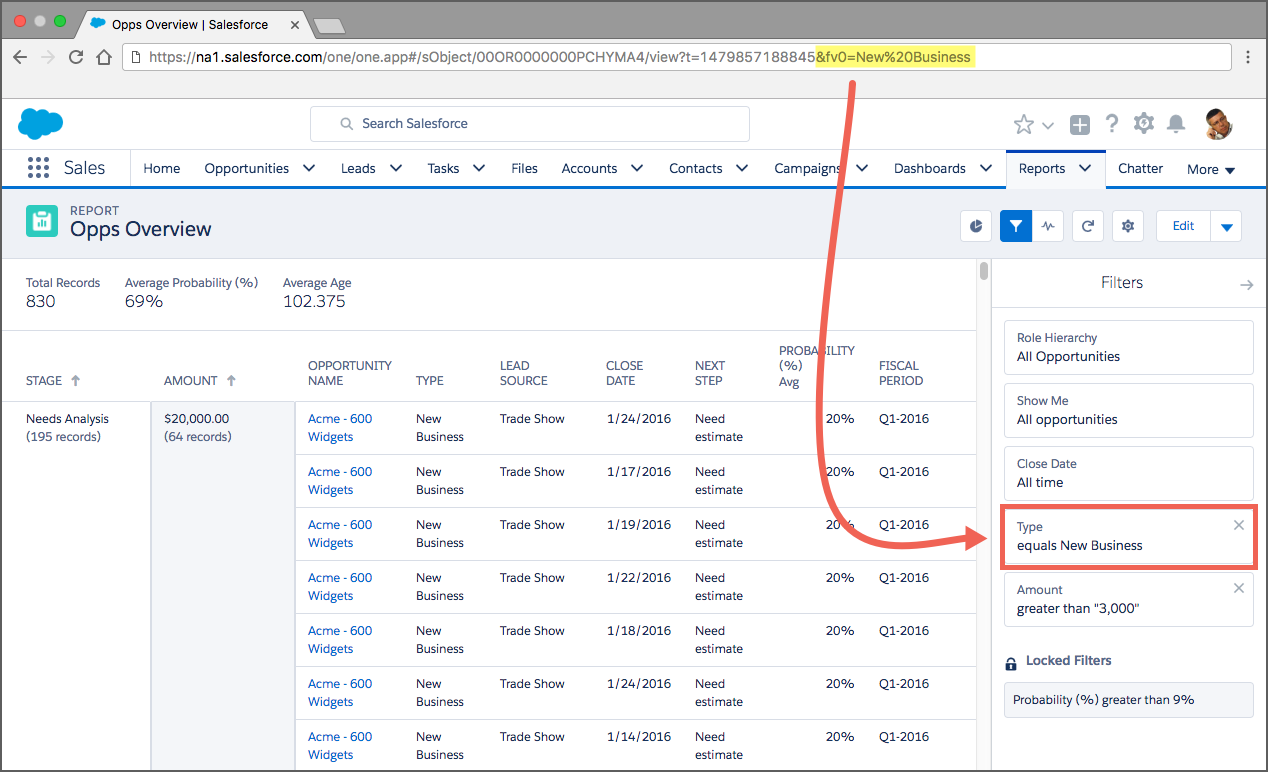Expand the Tasks tab dropdown chevron
Viewport: 1268px width, 772px height.
(x=479, y=168)
